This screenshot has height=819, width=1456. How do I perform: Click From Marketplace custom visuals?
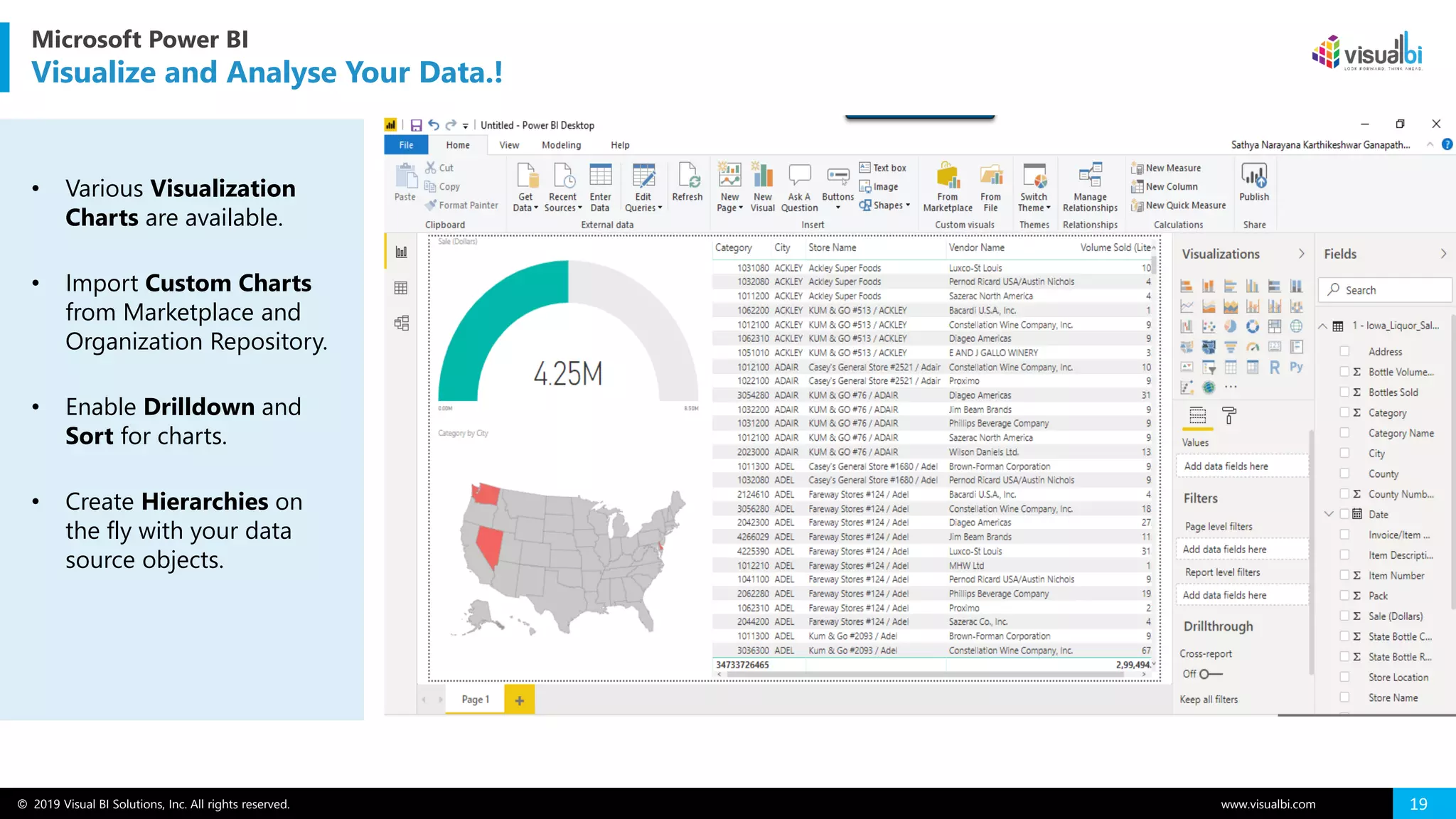coord(948,187)
